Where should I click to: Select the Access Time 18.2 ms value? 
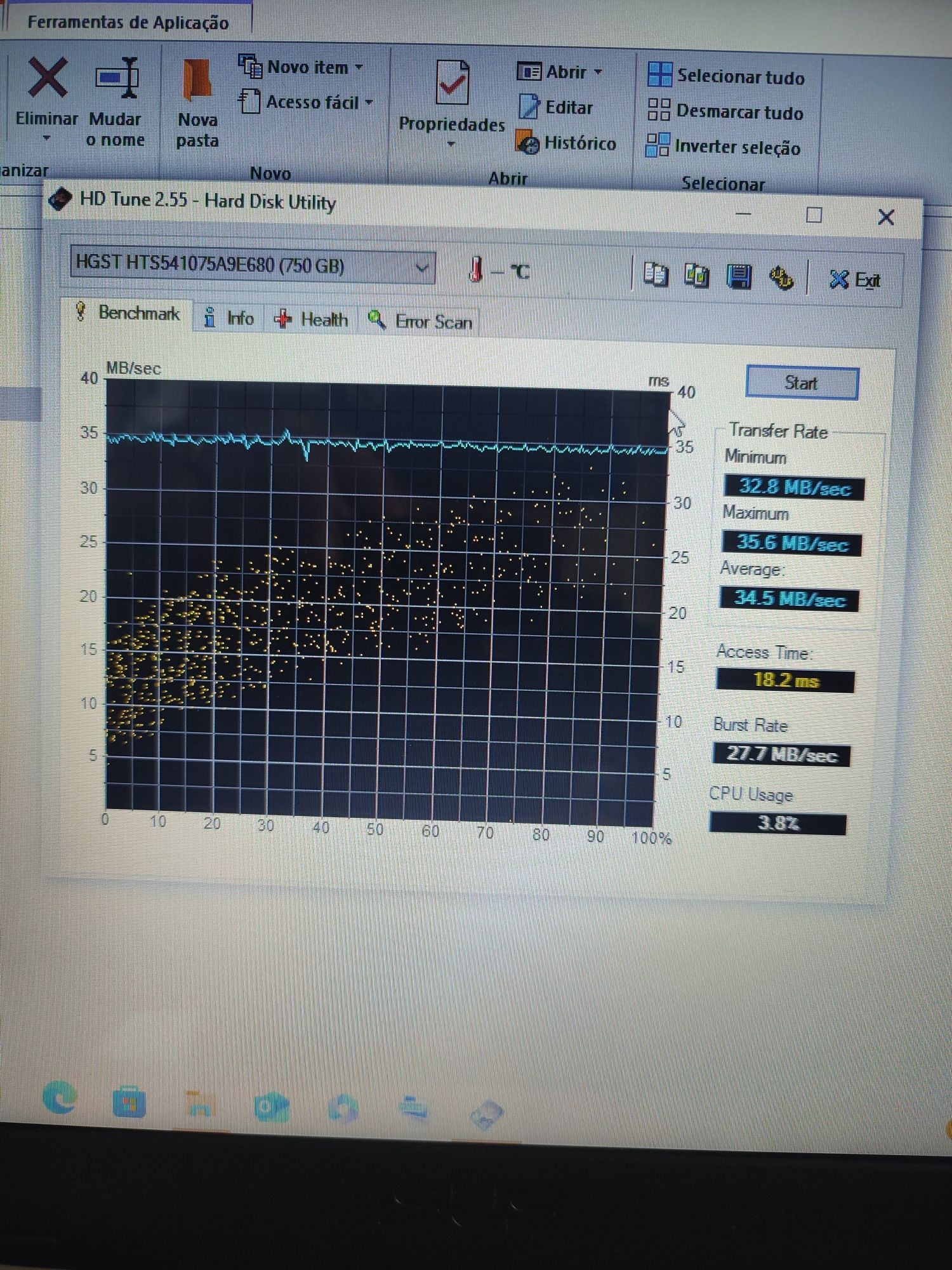(786, 681)
